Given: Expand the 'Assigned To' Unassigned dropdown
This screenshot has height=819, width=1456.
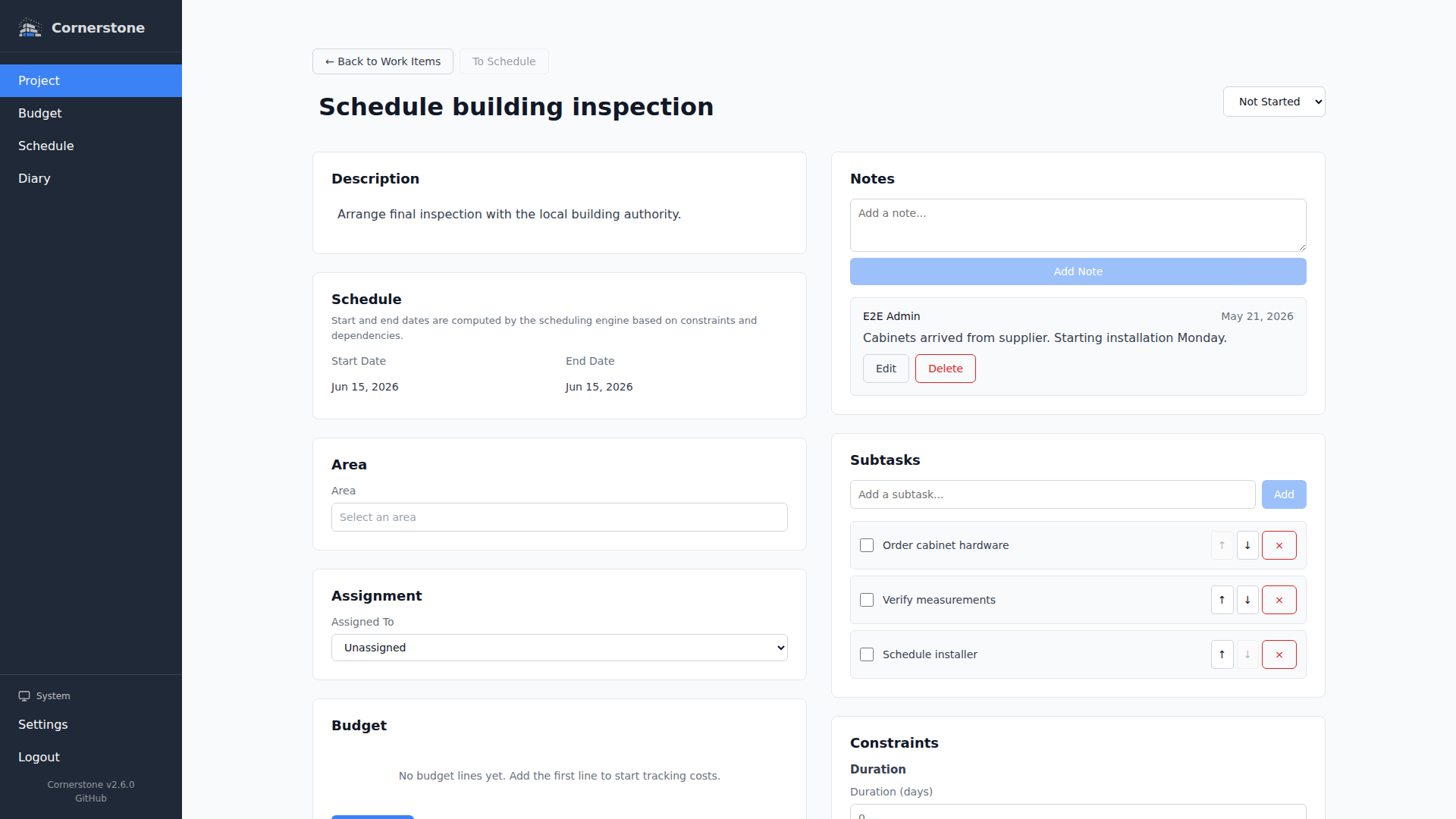Looking at the screenshot, I should tap(560, 648).
